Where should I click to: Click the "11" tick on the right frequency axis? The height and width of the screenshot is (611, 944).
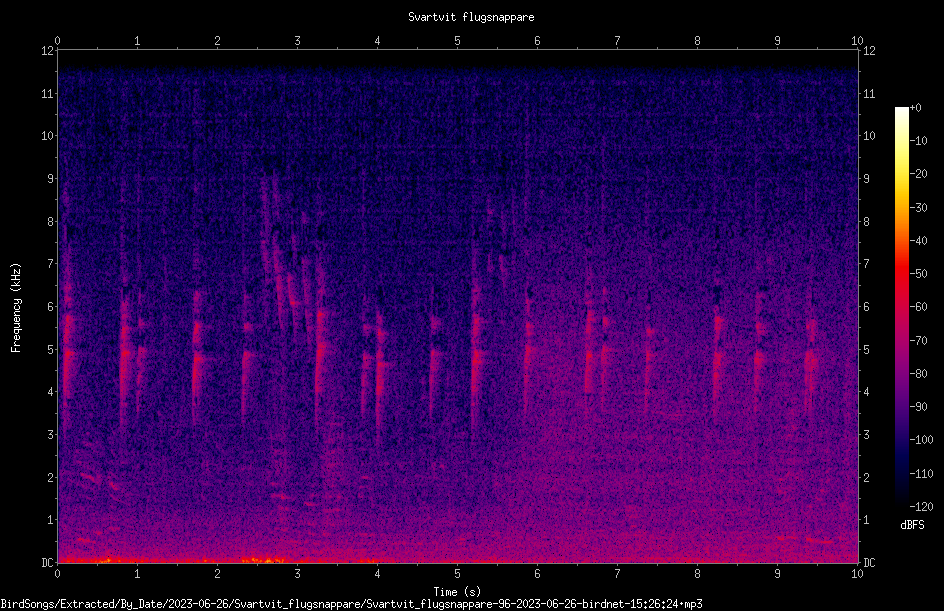(x=869, y=93)
